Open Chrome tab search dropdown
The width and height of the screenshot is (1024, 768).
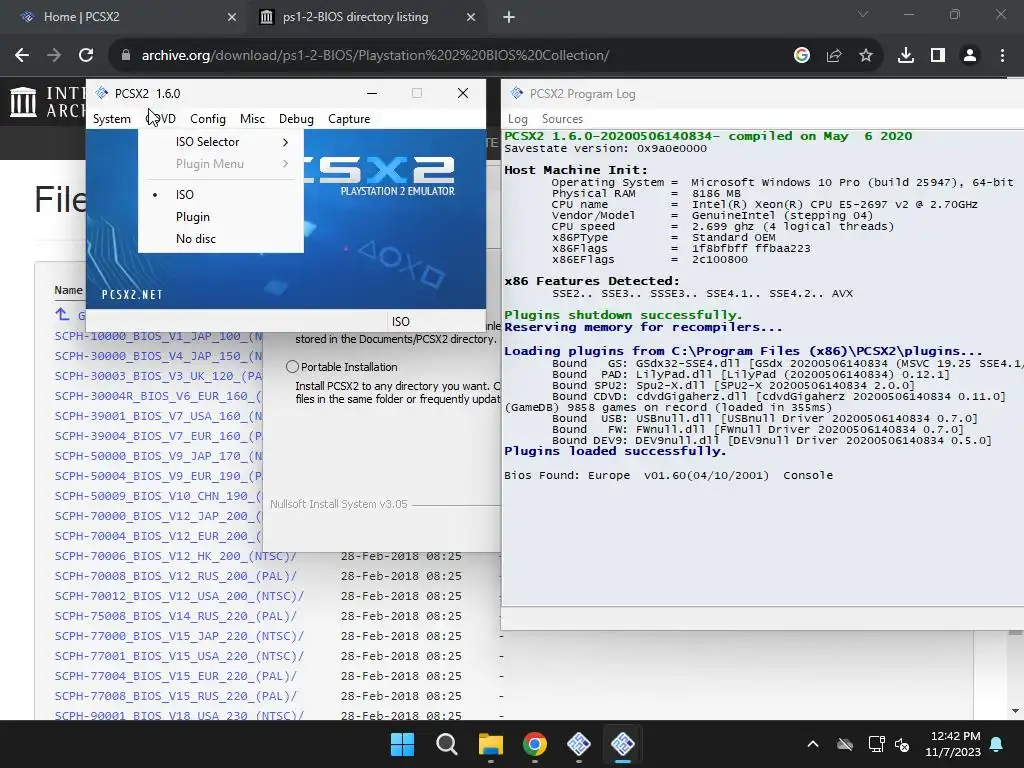click(x=863, y=14)
